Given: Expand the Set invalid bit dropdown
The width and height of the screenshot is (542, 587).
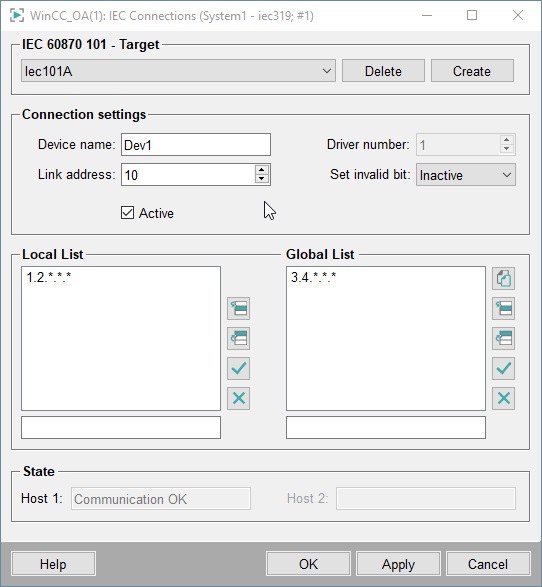Looking at the screenshot, I should (466, 175).
